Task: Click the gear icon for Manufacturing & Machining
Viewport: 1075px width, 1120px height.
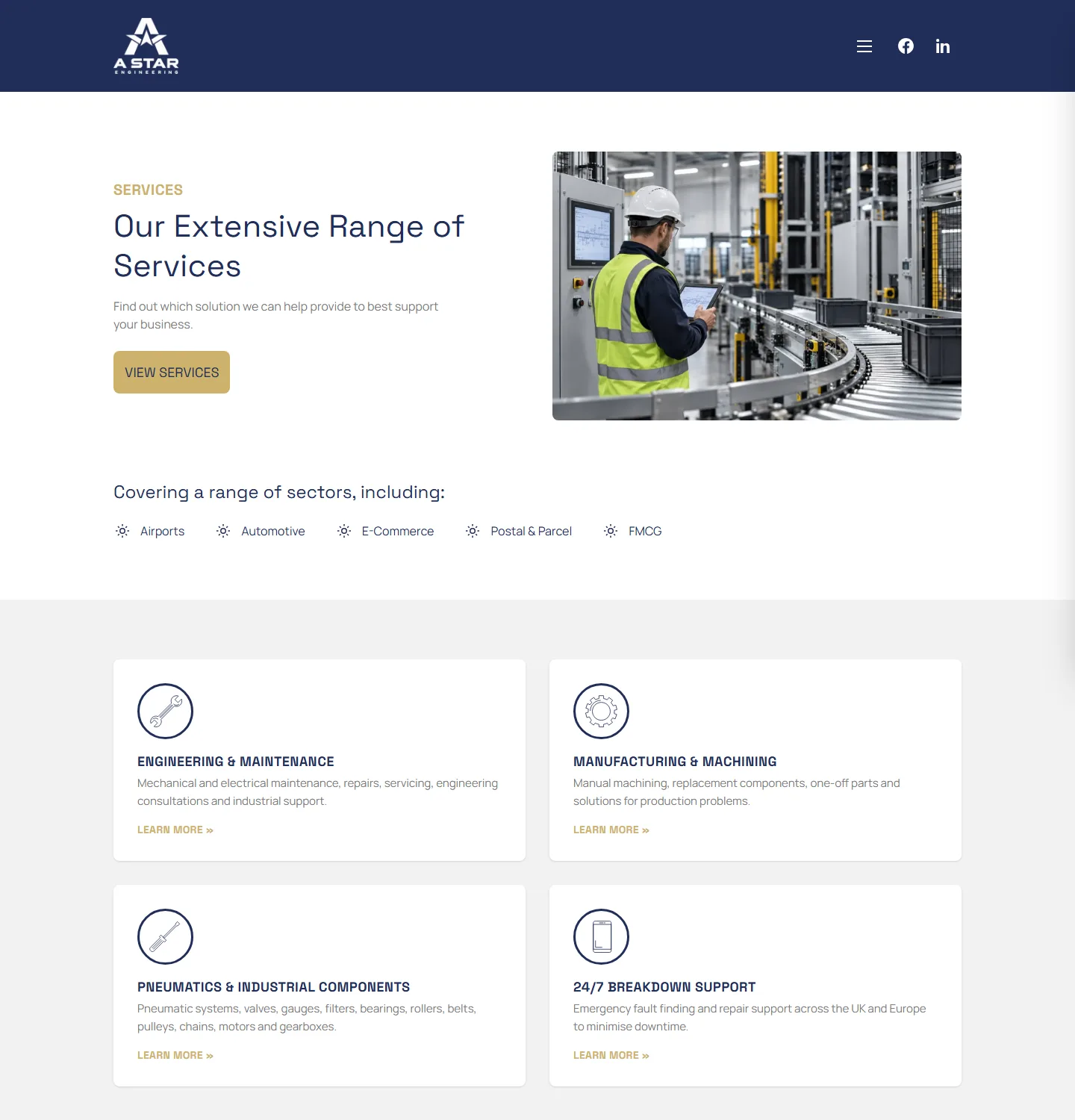Action: [x=601, y=711]
